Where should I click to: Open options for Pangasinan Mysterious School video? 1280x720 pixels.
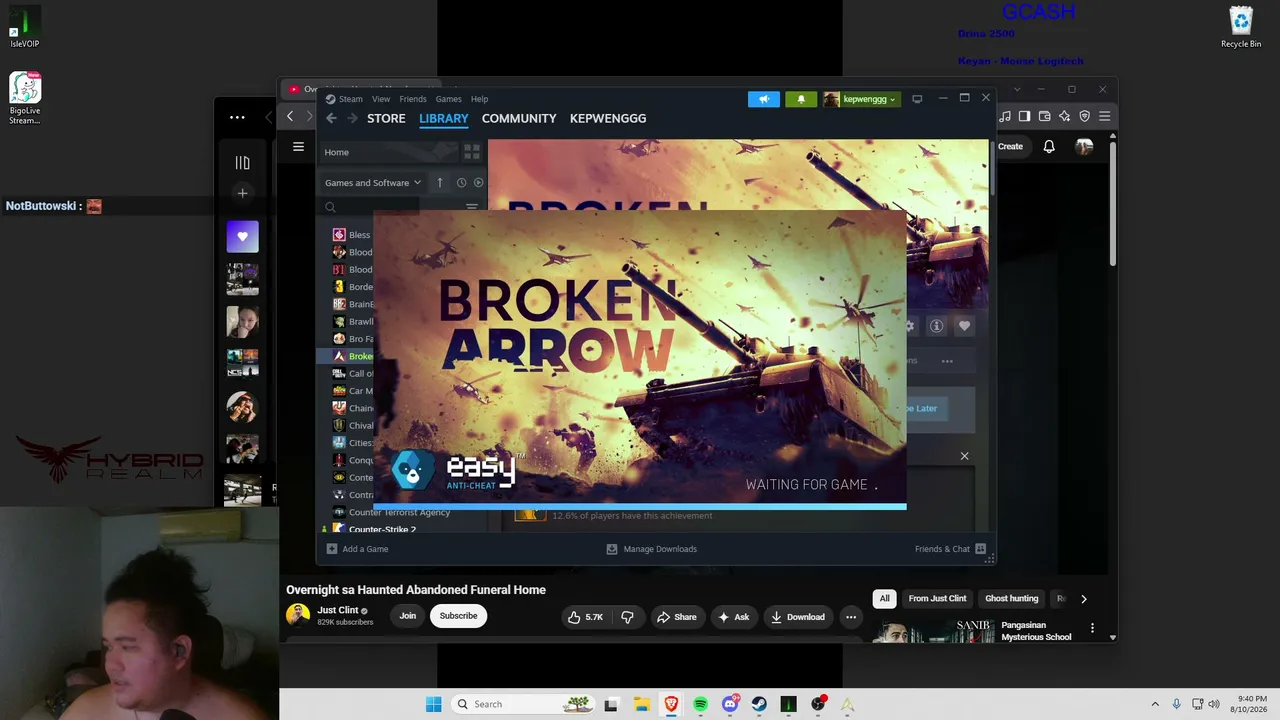[1092, 628]
